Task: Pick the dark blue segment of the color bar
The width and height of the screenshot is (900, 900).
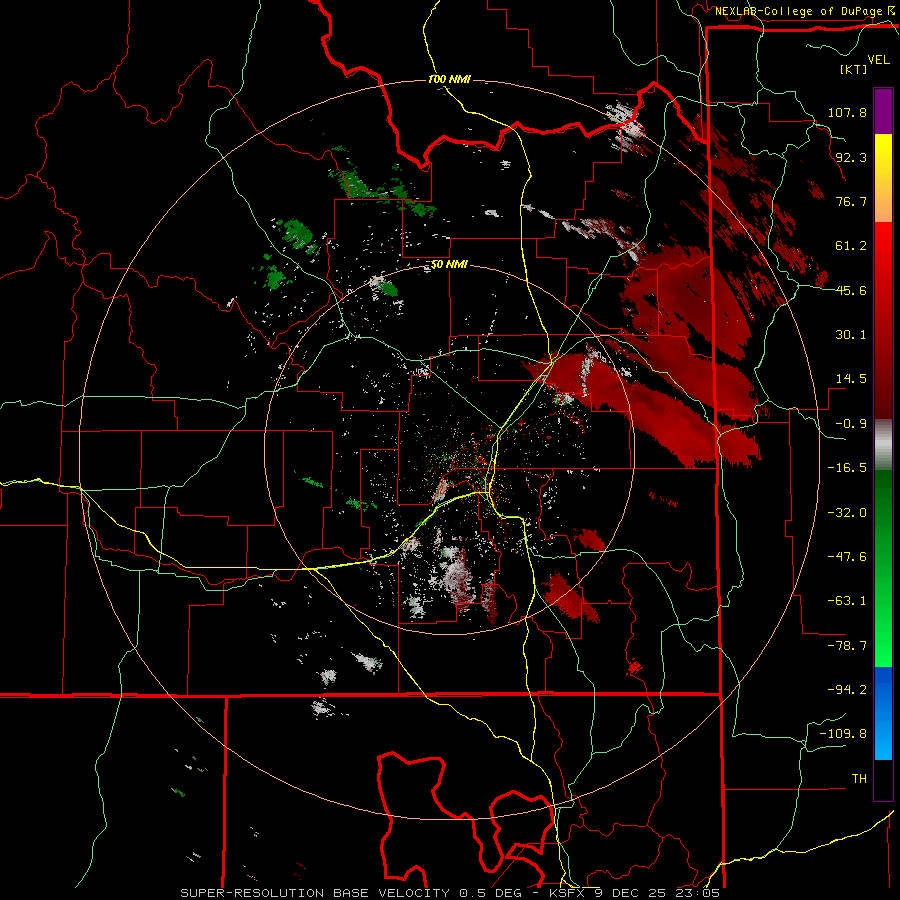Action: pyautogui.click(x=883, y=689)
